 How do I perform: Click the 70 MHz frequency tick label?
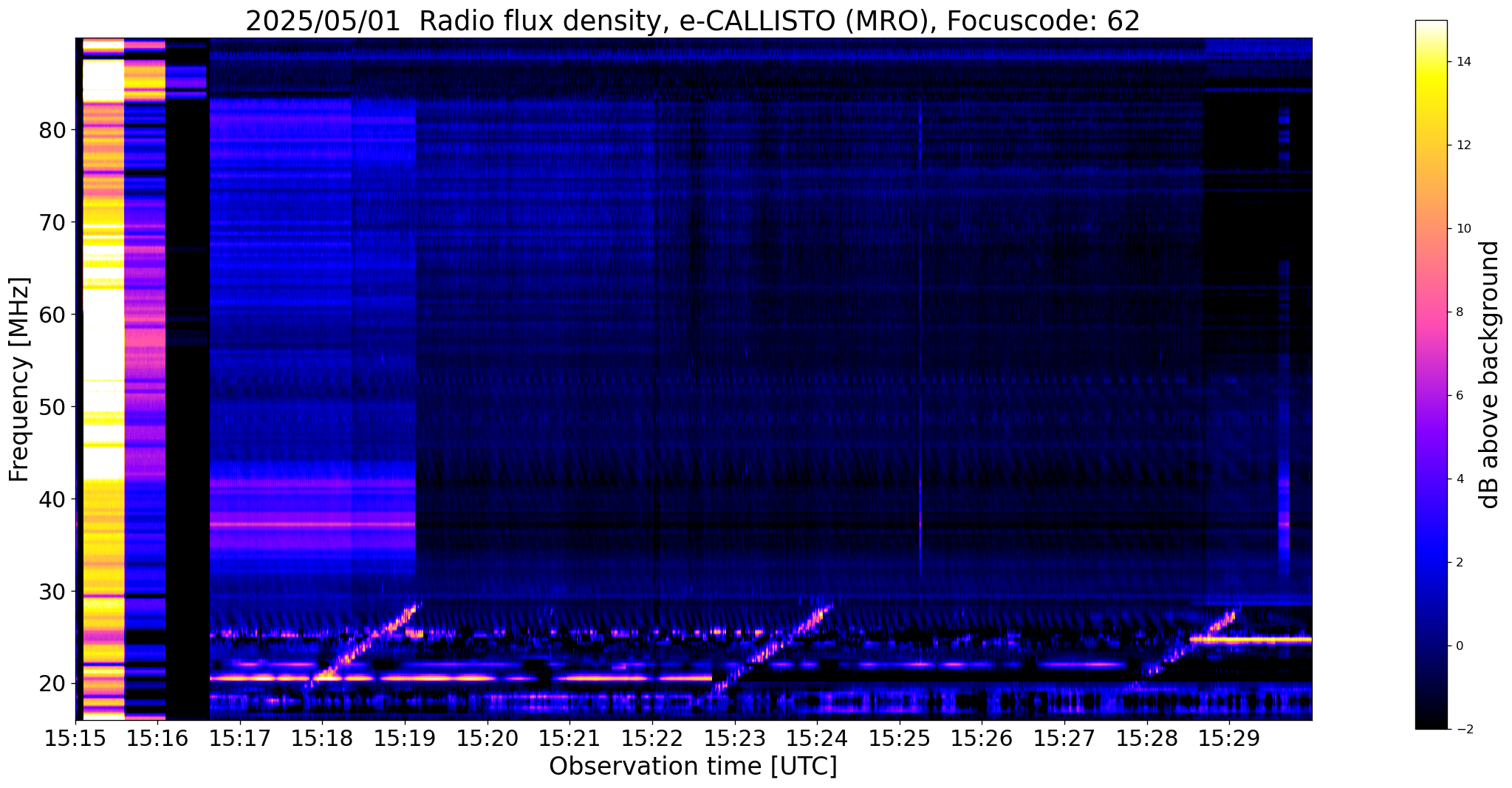pyautogui.click(x=52, y=222)
